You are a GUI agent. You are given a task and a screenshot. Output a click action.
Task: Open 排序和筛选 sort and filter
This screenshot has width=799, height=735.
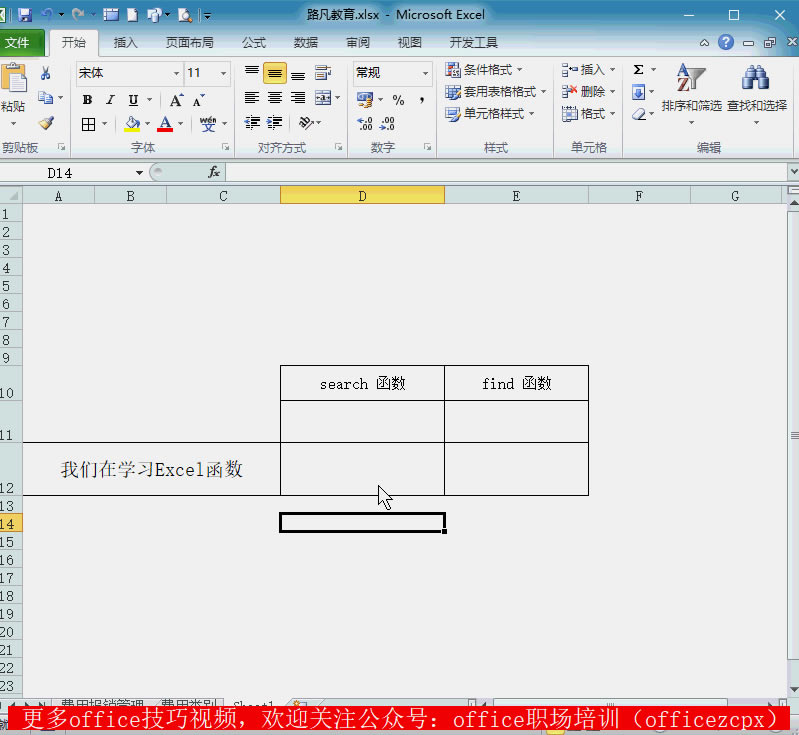[x=691, y=93]
